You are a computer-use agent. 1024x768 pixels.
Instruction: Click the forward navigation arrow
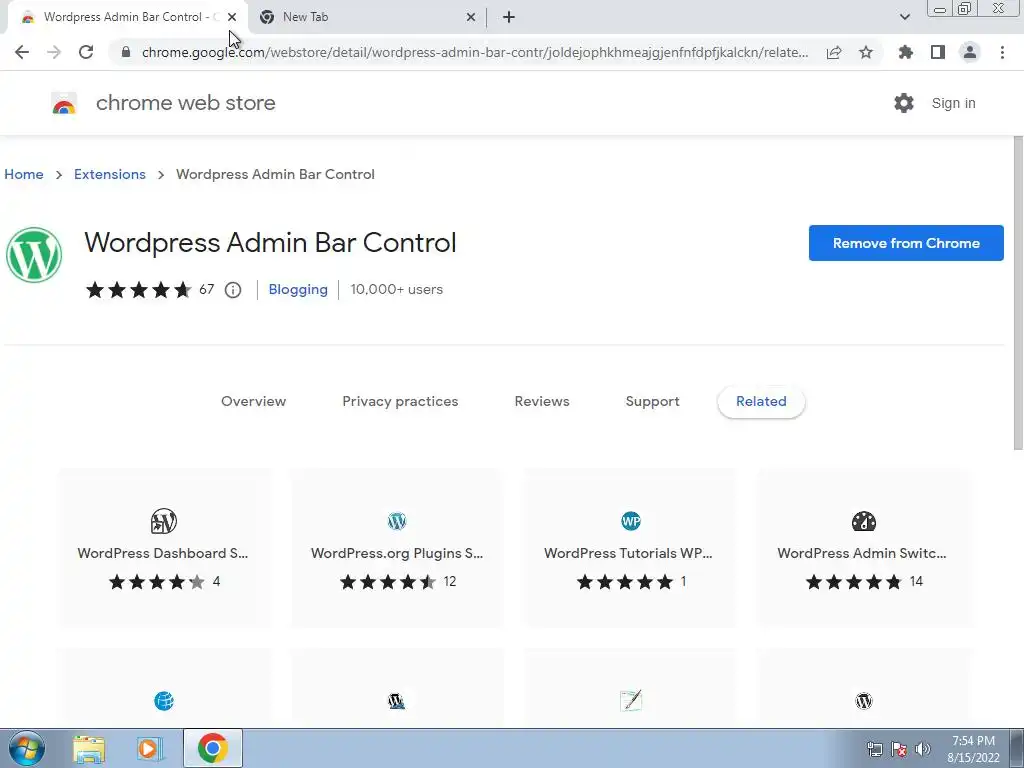tap(54, 52)
